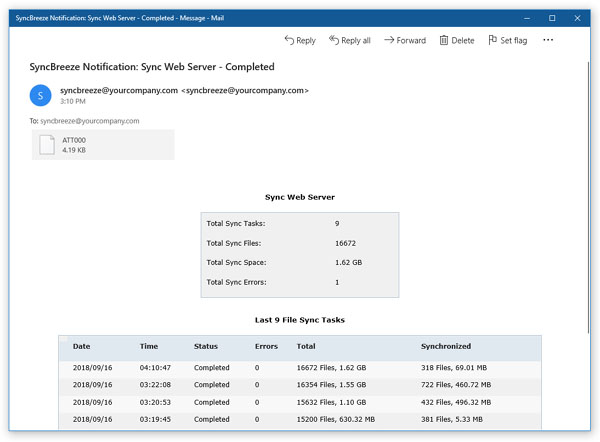
Task: Click the 3:10 PM timestamp
Action: point(73,101)
